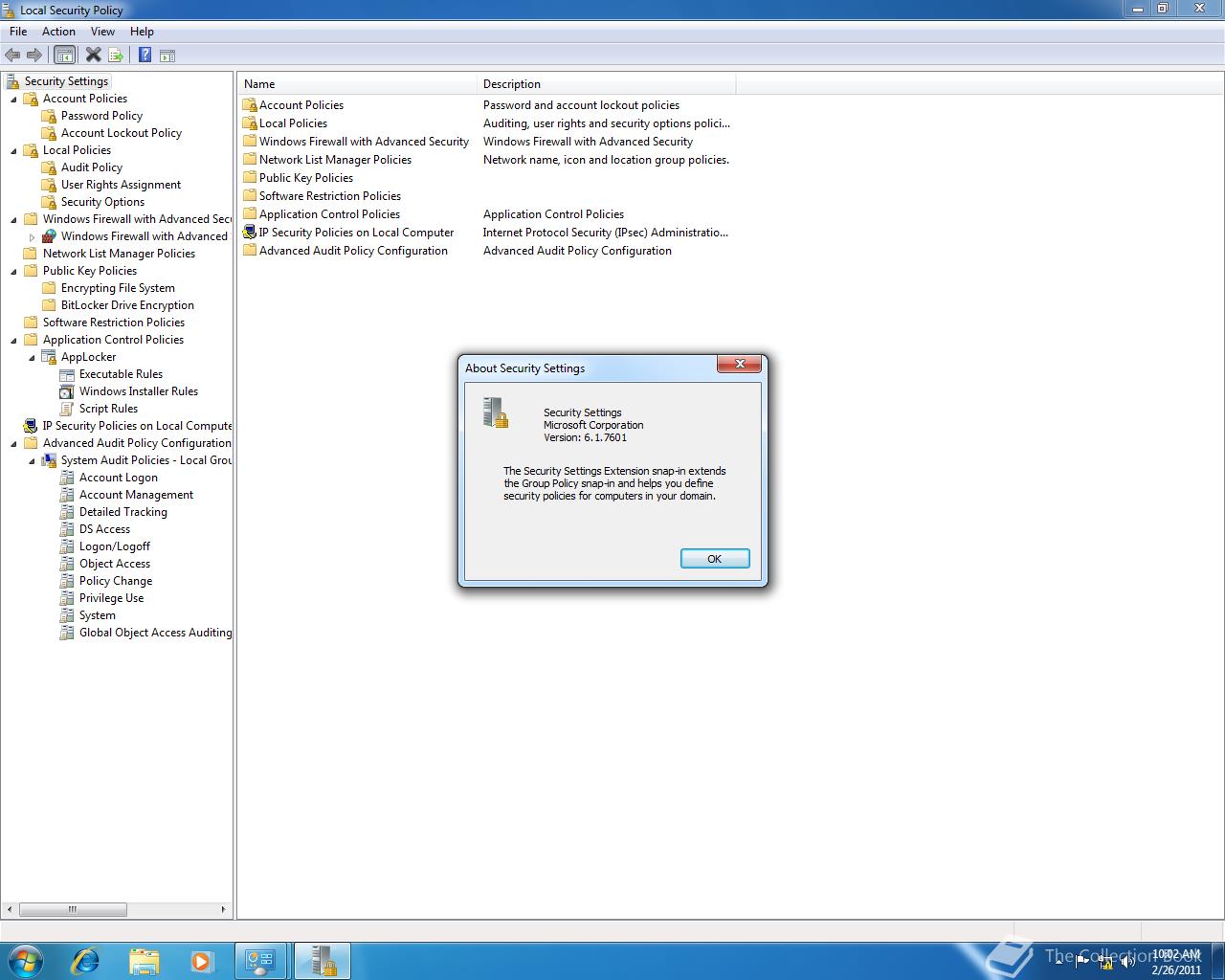1225x980 pixels.
Task: Select Account Management audit category
Action: pos(136,495)
